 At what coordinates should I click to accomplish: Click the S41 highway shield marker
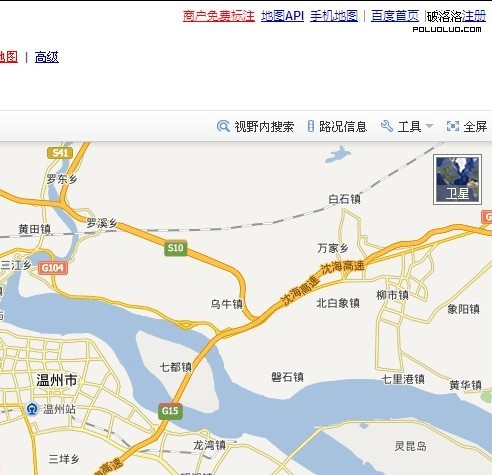pos(60,153)
